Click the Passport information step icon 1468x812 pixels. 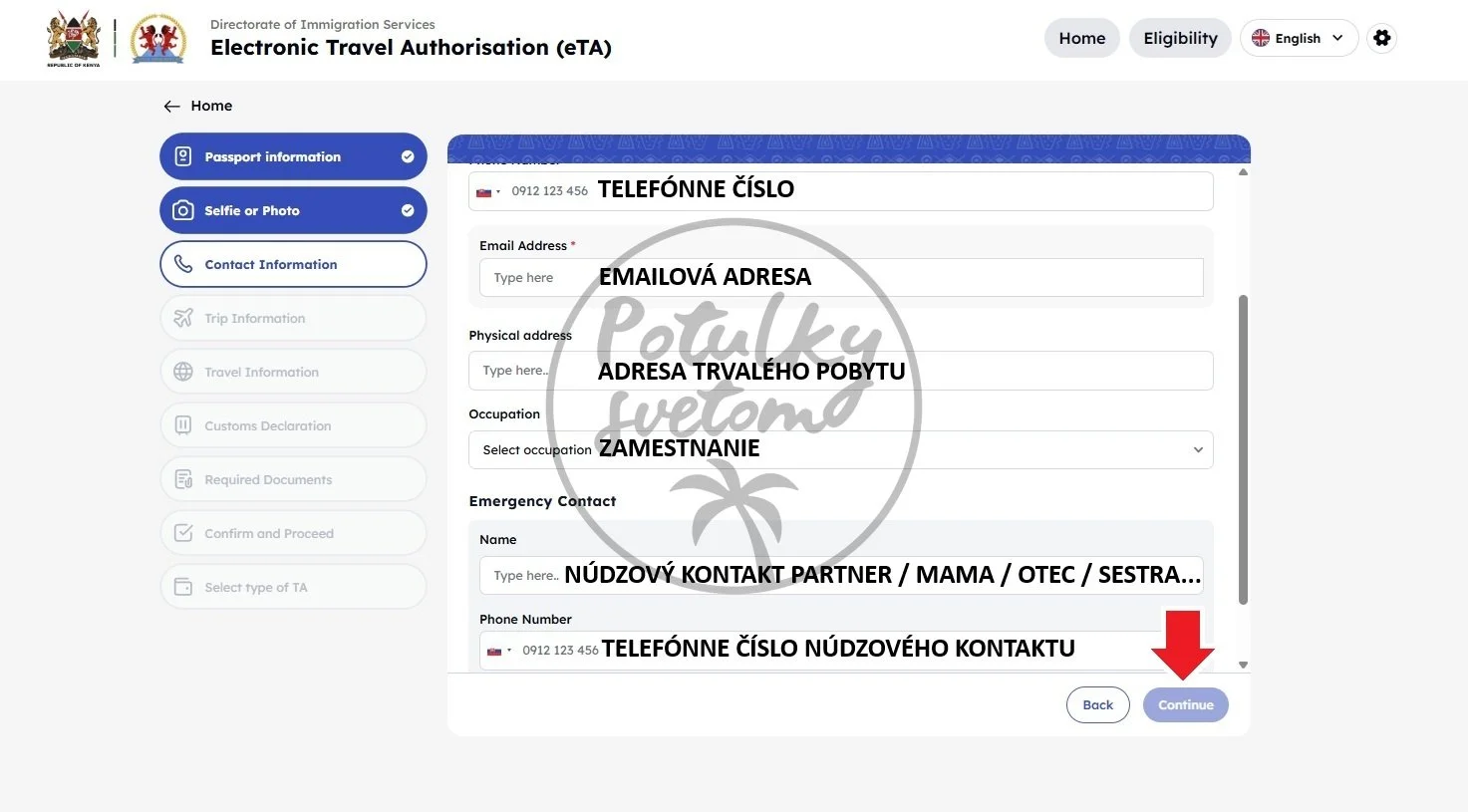(183, 156)
